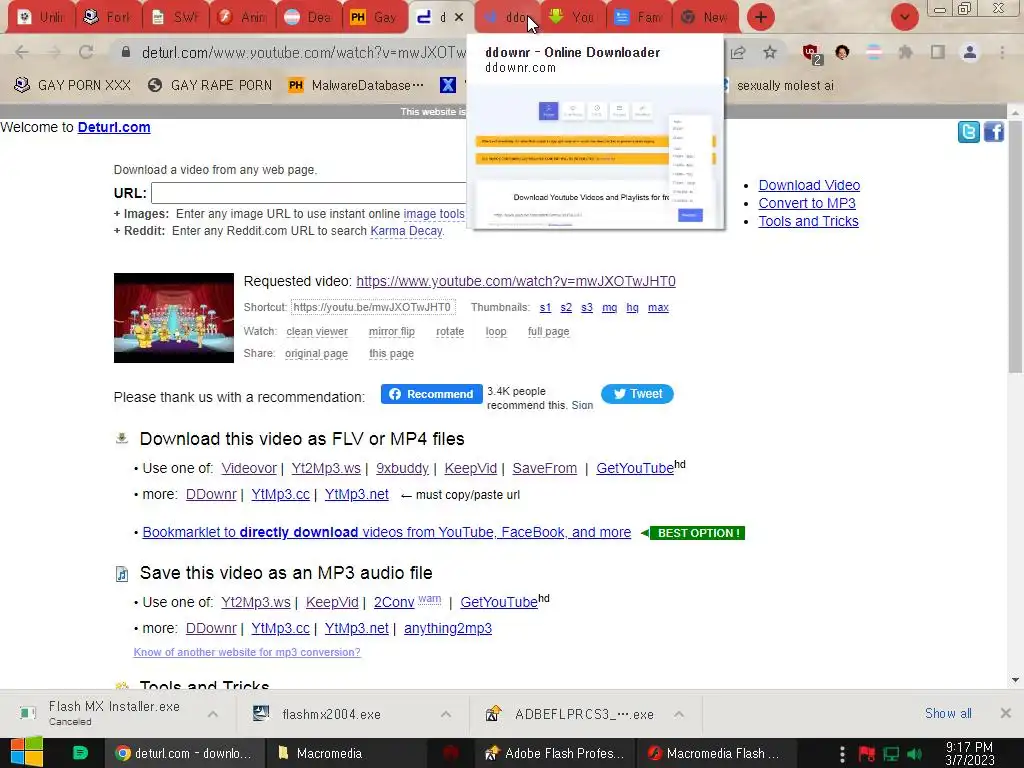1024x768 pixels.
Task: Click the Karma Decay link
Action: click(406, 231)
